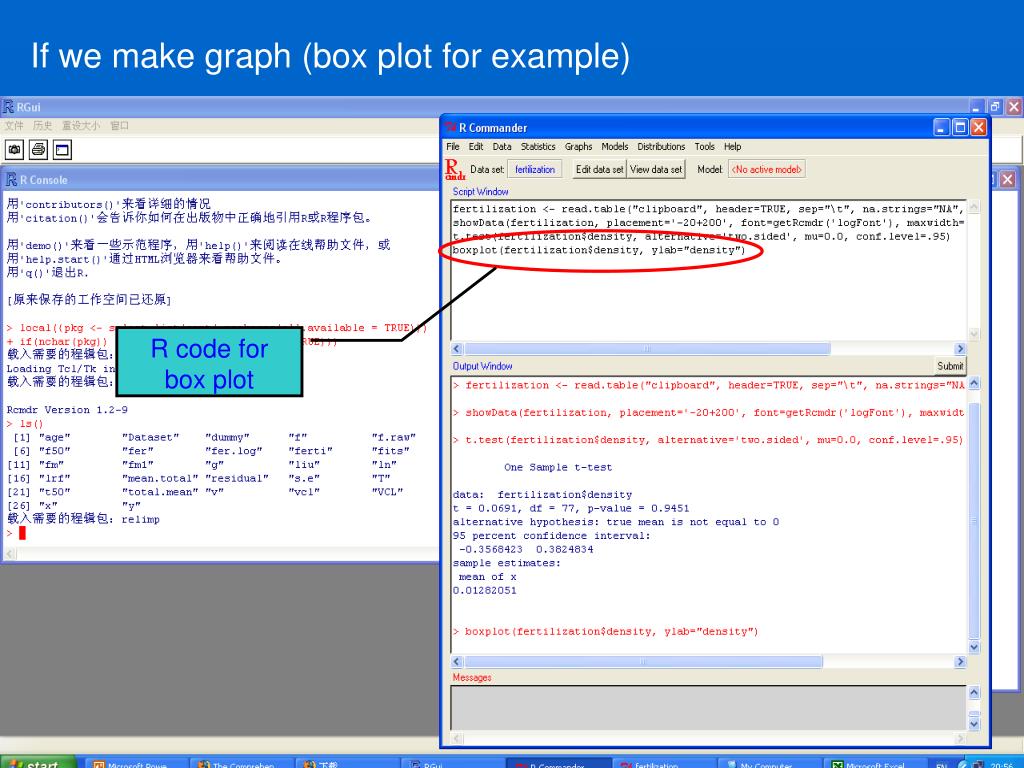Click the Script Window horizontal scrollbar thumb
This screenshot has height=768, width=1024.
pos(647,349)
